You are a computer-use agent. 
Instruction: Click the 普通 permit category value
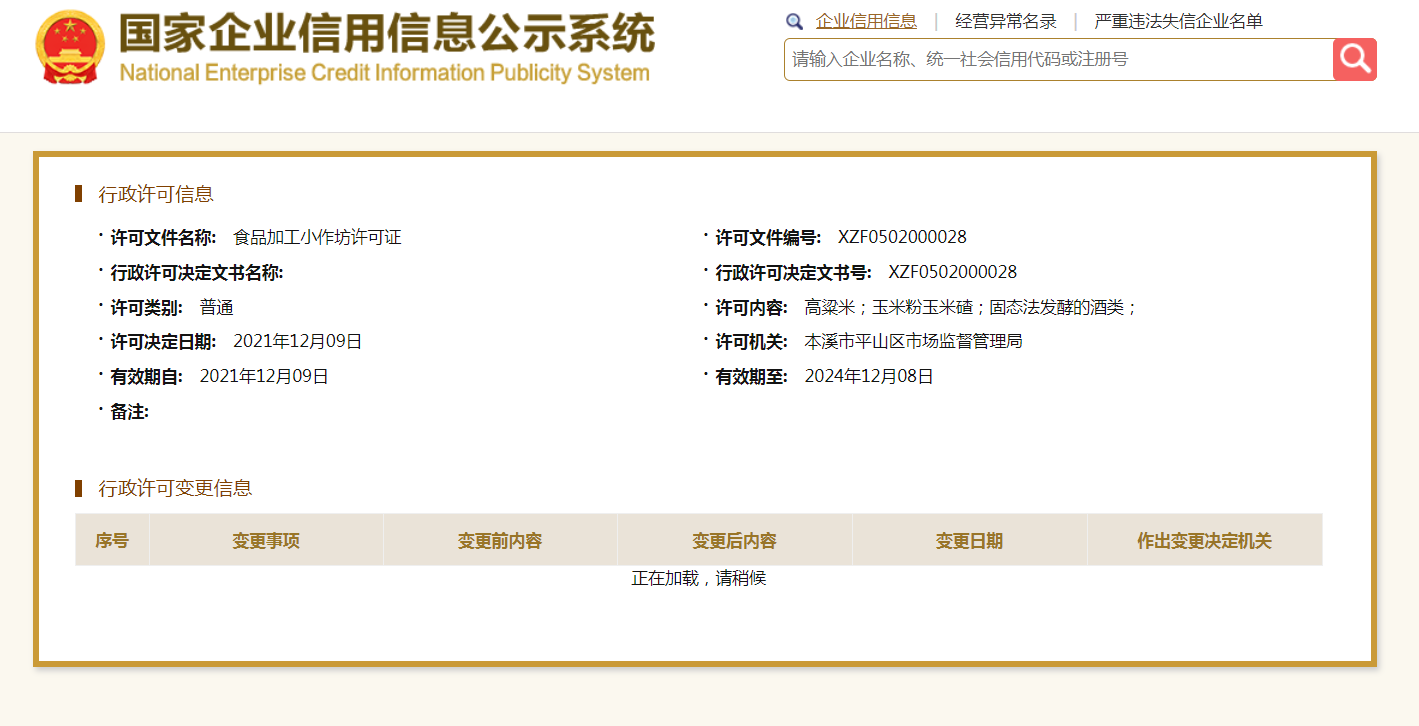216,307
